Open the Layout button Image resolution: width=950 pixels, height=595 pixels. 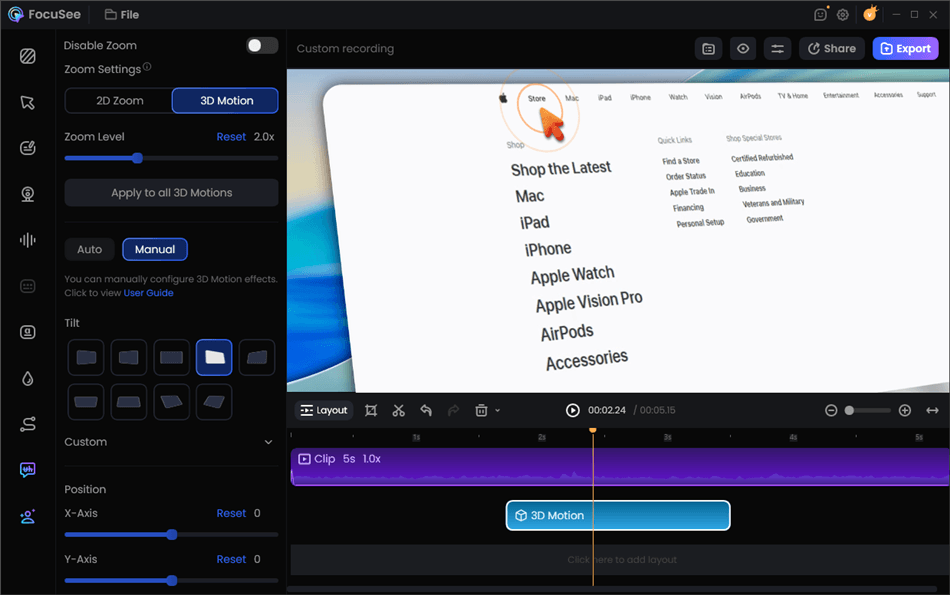click(x=324, y=410)
